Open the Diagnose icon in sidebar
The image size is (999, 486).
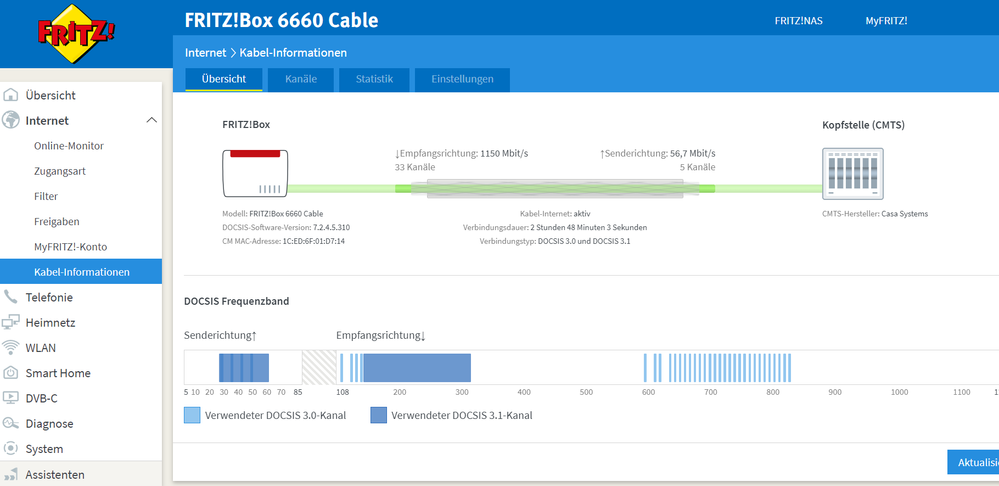pos(11,424)
